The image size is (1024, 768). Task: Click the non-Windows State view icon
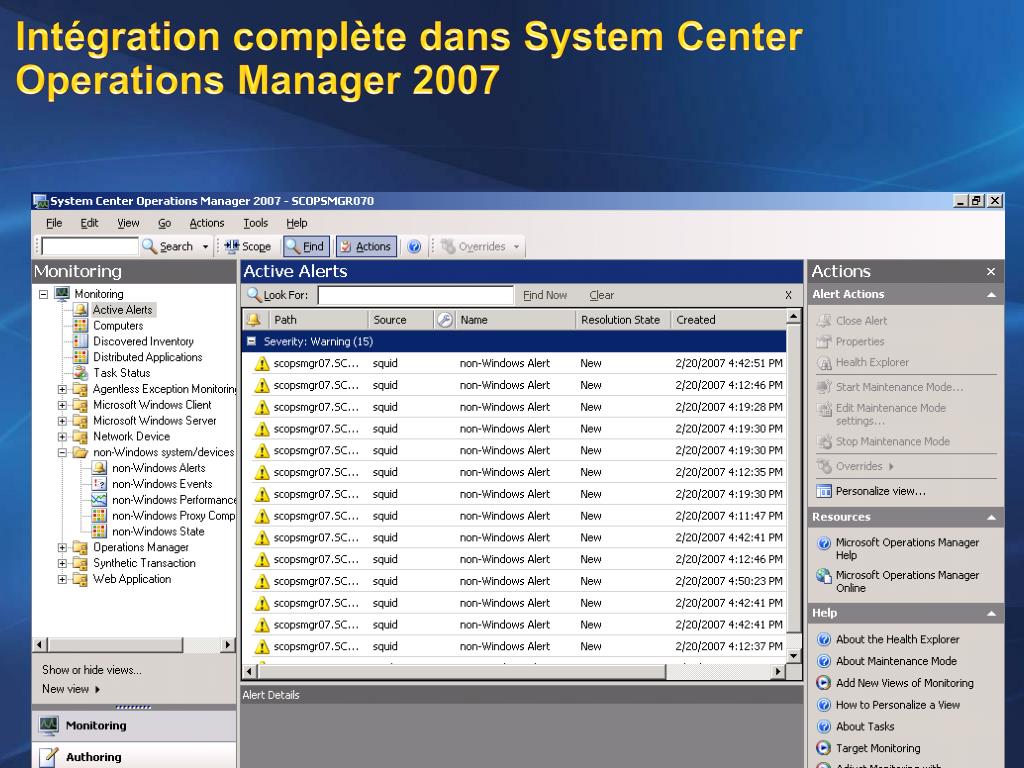(99, 531)
